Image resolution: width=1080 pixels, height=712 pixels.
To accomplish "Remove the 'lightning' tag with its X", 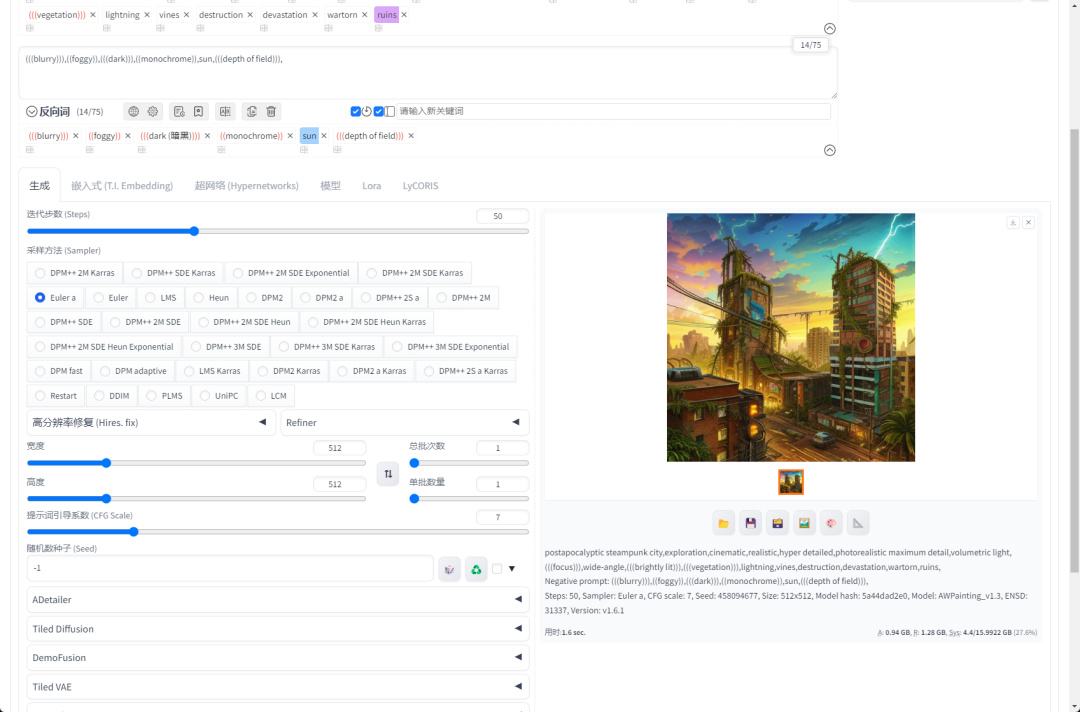I will [147, 14].
